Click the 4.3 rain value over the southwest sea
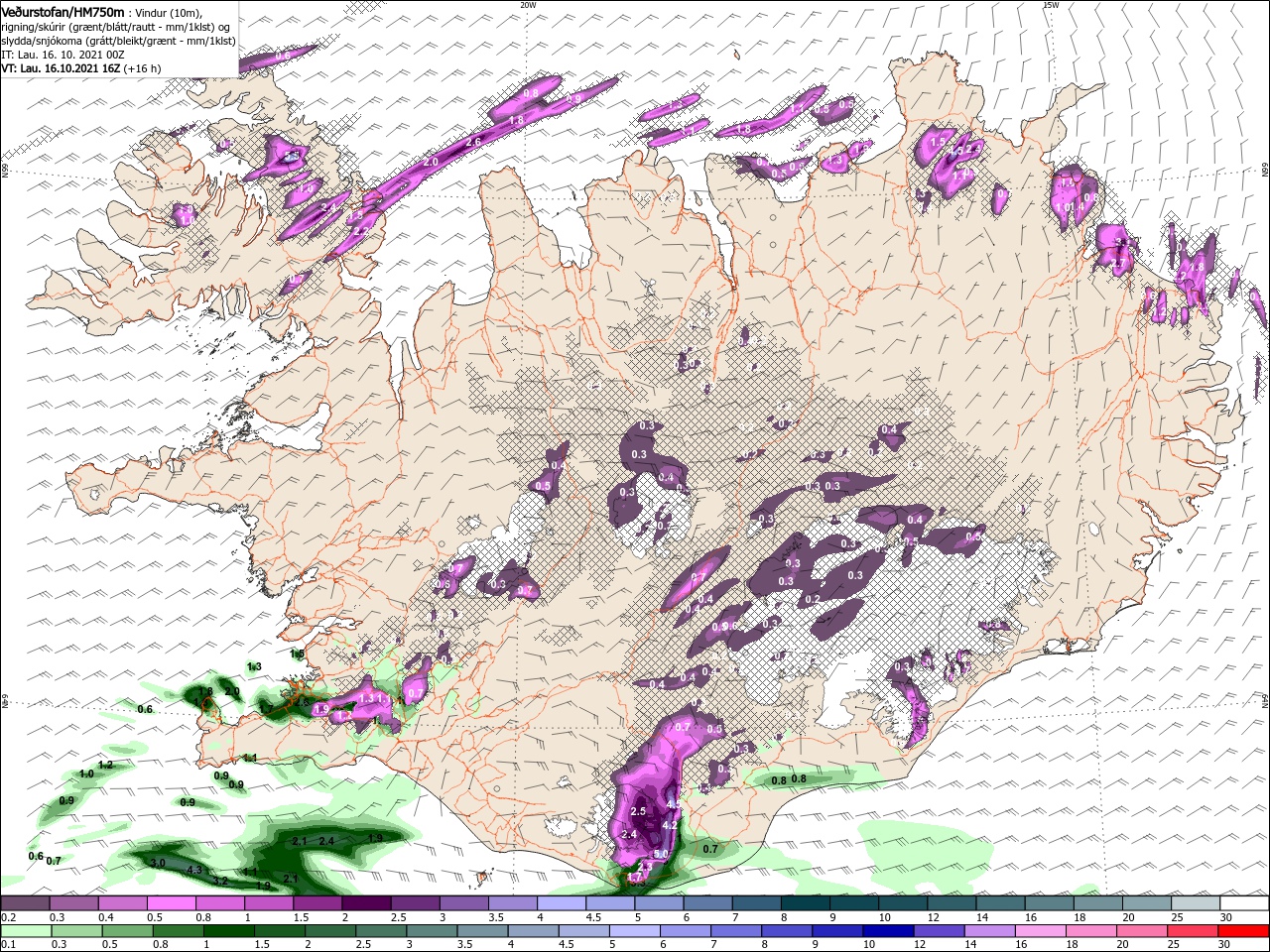 pyautogui.click(x=194, y=871)
